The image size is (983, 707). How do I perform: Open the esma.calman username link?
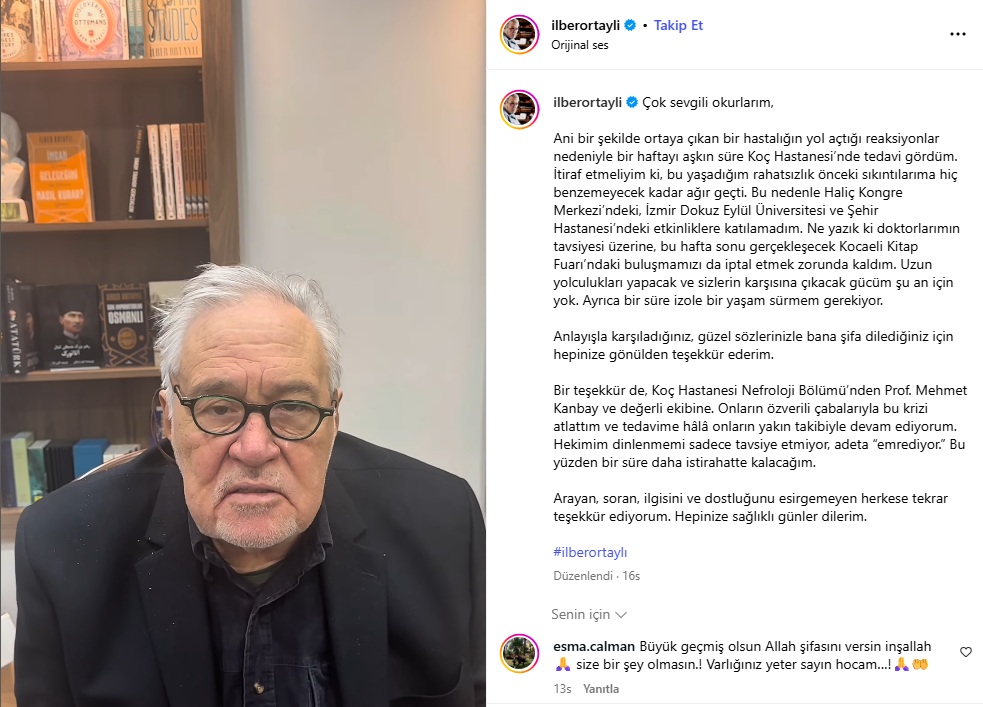tap(594, 646)
